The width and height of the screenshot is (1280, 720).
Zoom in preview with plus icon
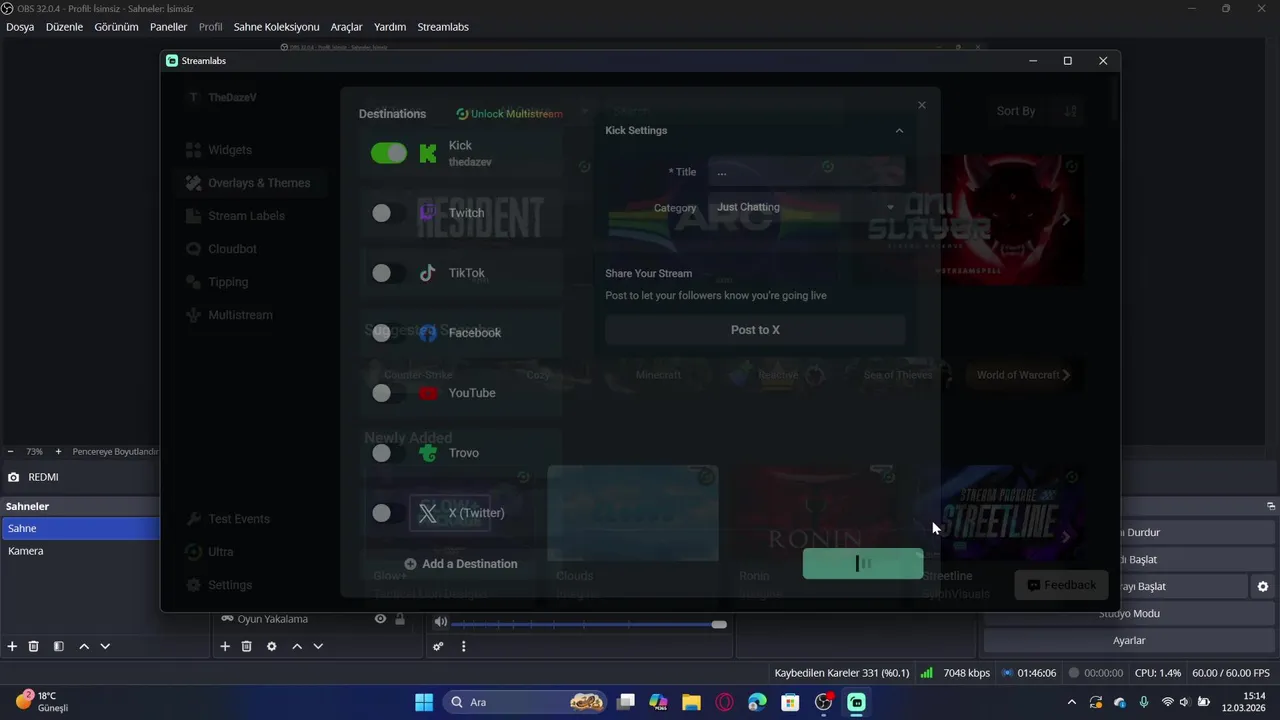[58, 452]
